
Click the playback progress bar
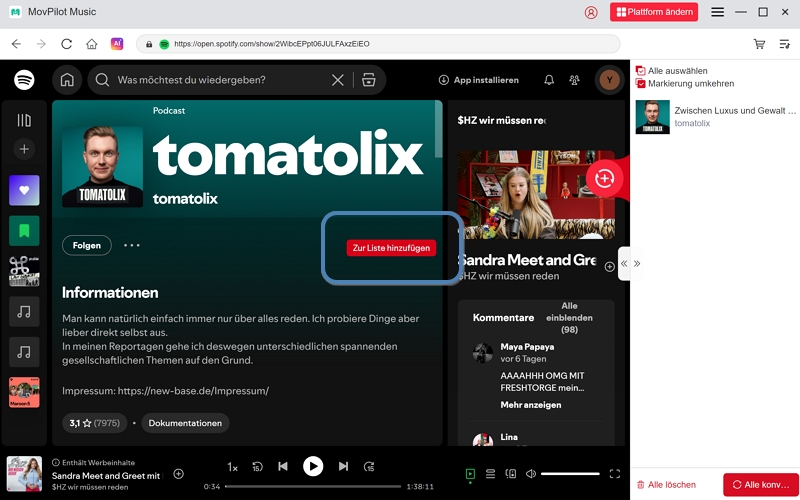[313, 487]
